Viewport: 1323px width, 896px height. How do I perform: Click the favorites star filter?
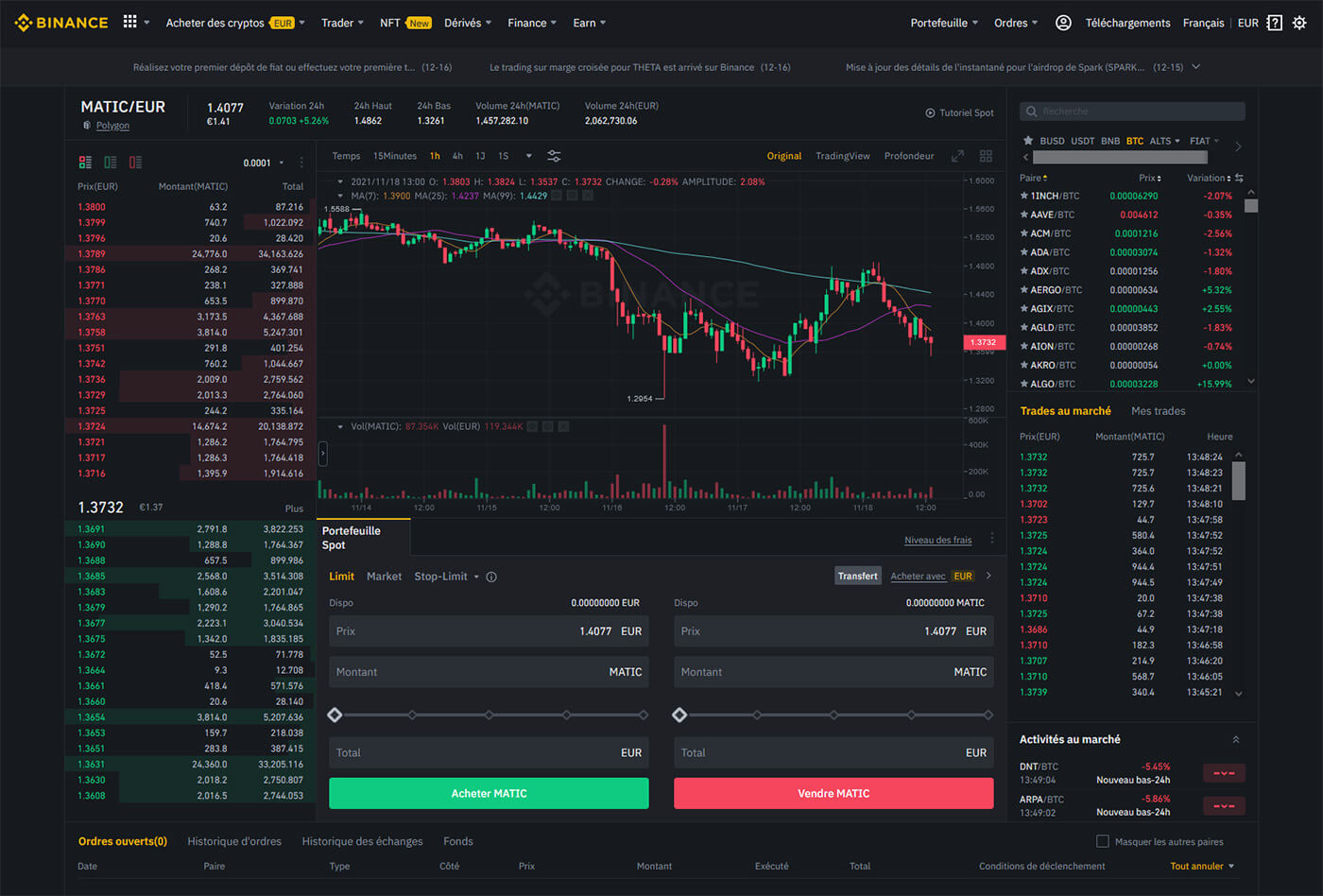tap(1028, 141)
